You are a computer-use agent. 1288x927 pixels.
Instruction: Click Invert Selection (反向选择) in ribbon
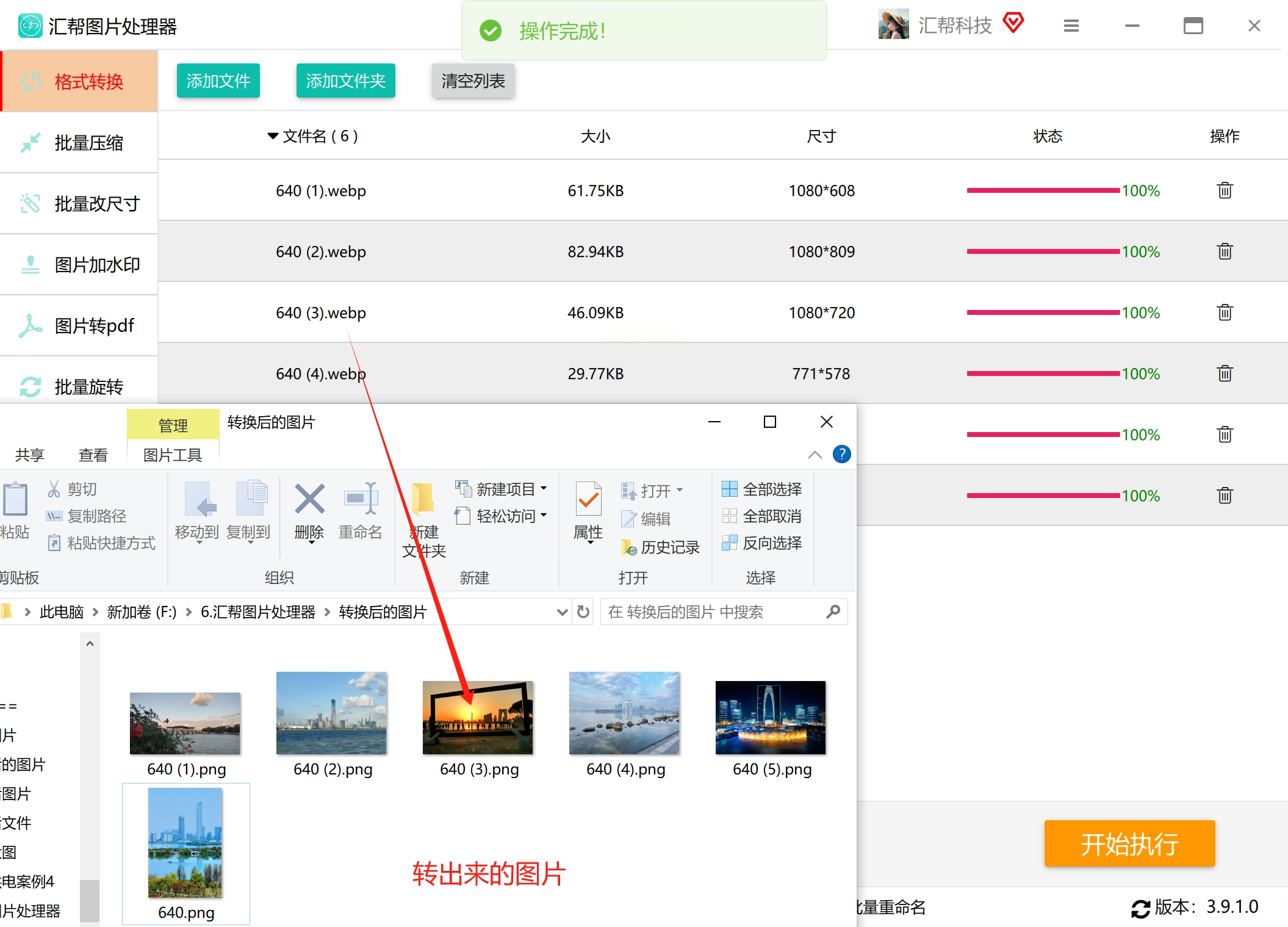[x=762, y=543]
